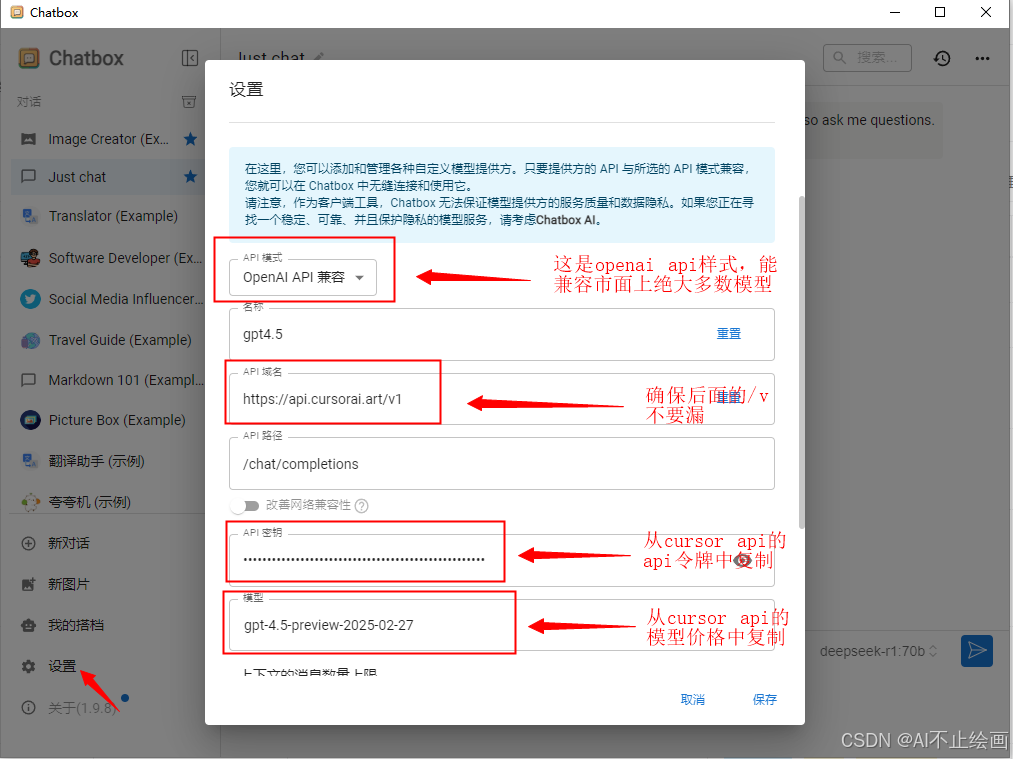This screenshot has height=759, width=1013.
Task: Click the gear icon beside 设置
Action: click(x=28, y=666)
